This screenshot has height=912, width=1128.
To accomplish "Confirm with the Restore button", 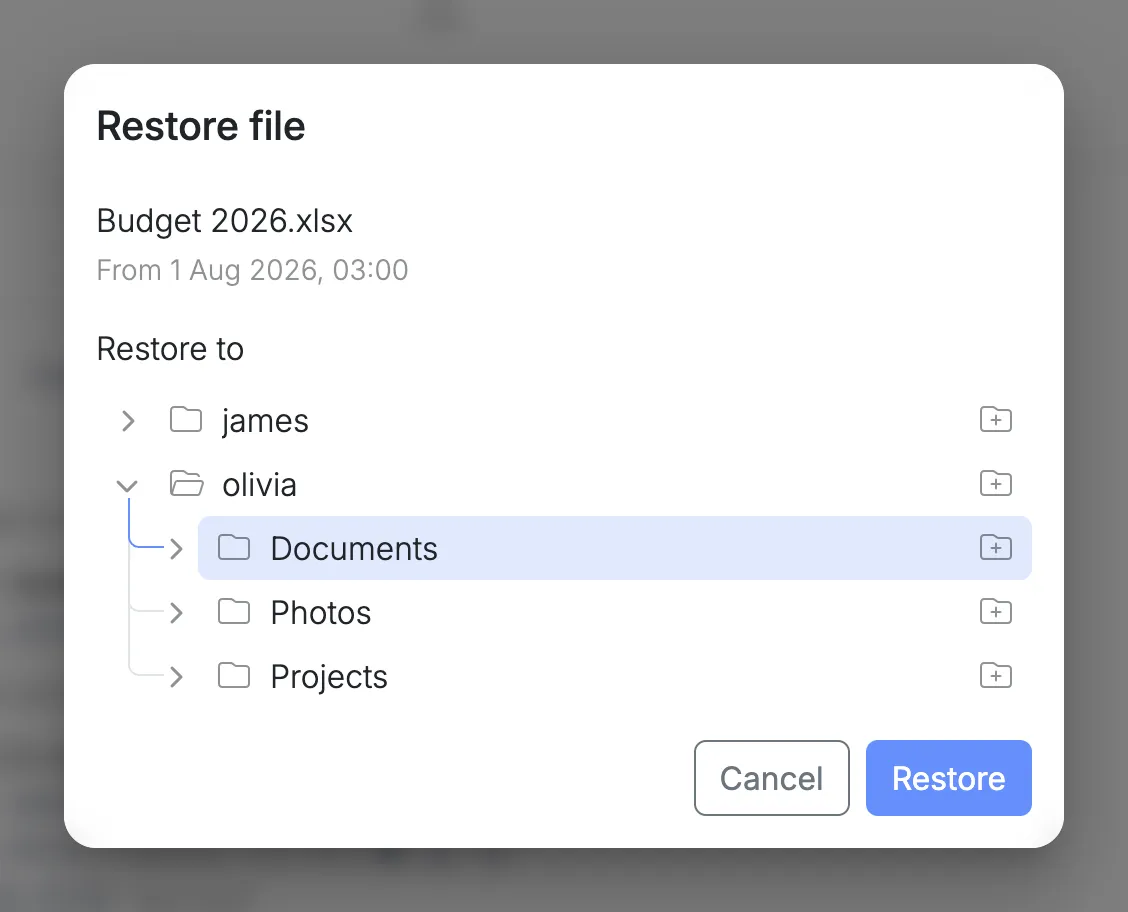I will pos(948,778).
